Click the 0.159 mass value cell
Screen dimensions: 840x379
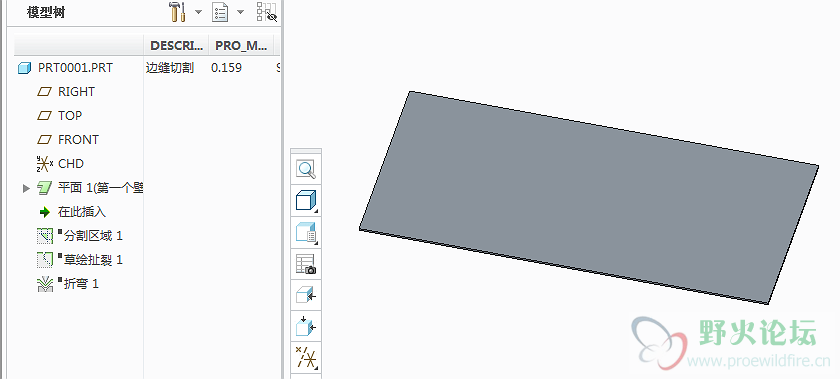(227, 68)
